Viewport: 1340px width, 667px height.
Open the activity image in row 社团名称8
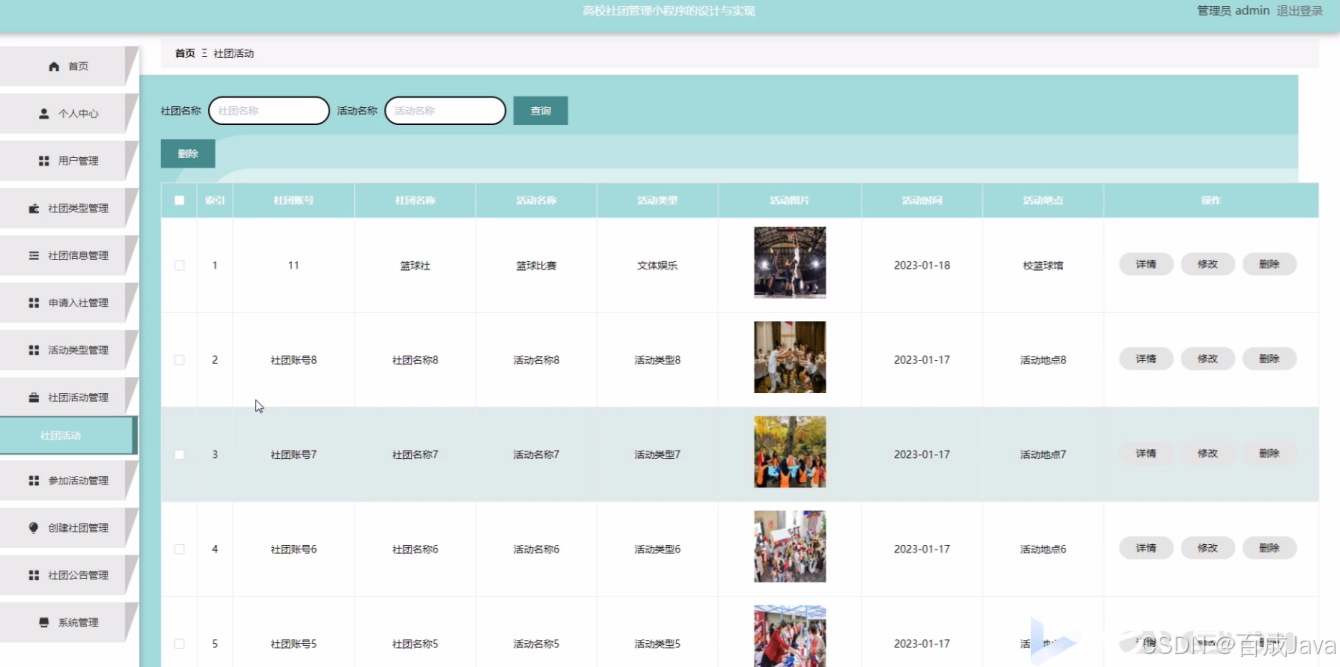click(790, 357)
